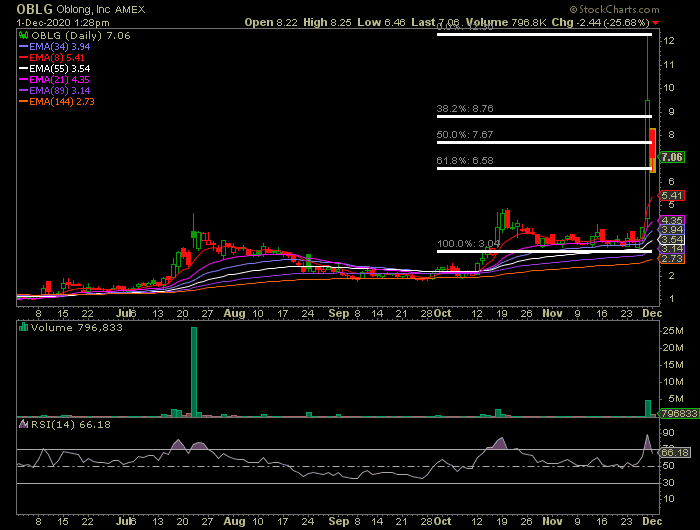Click the 7.06 last price tag
700x530 pixels.
click(672, 157)
